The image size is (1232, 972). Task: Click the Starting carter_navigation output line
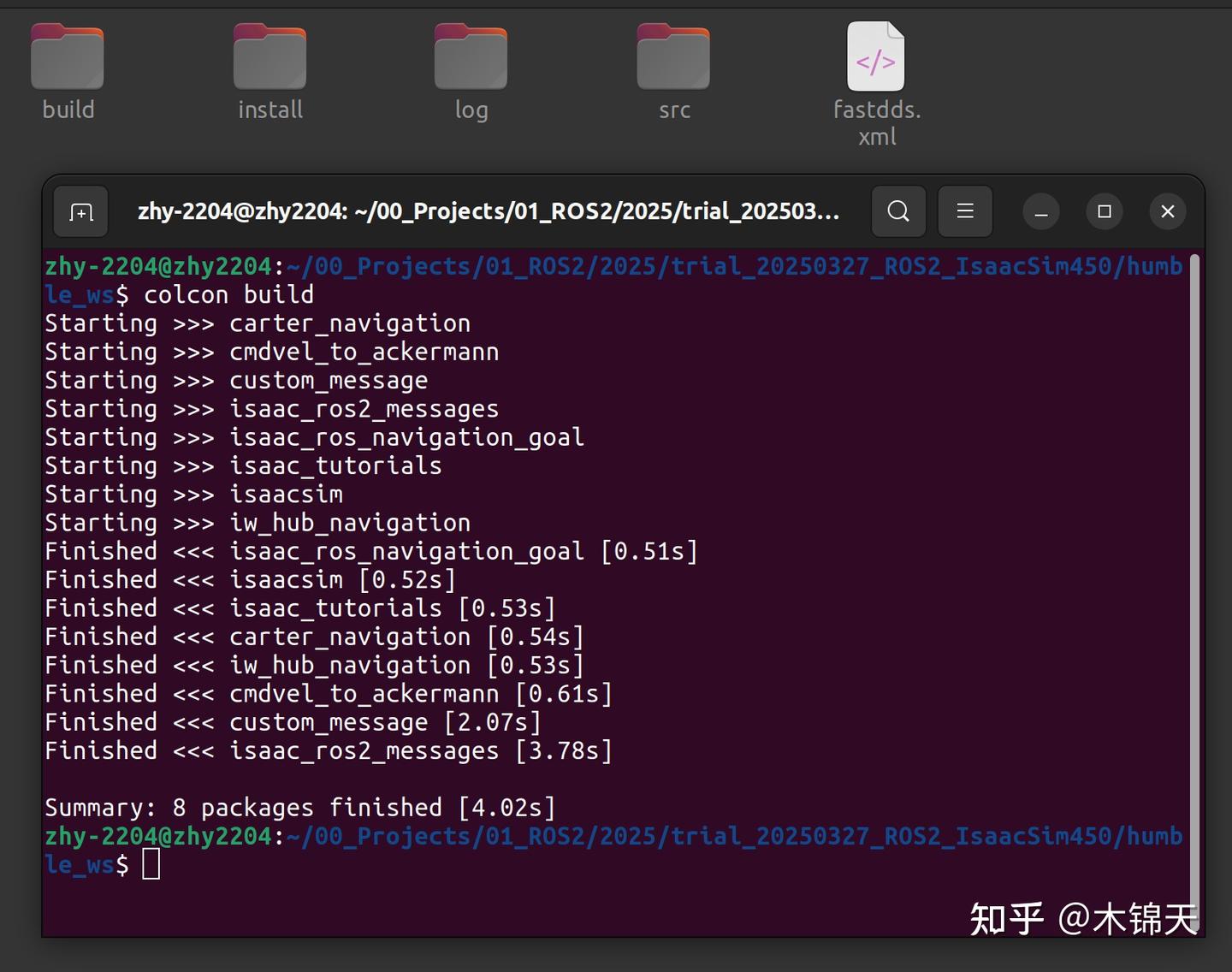click(x=257, y=323)
